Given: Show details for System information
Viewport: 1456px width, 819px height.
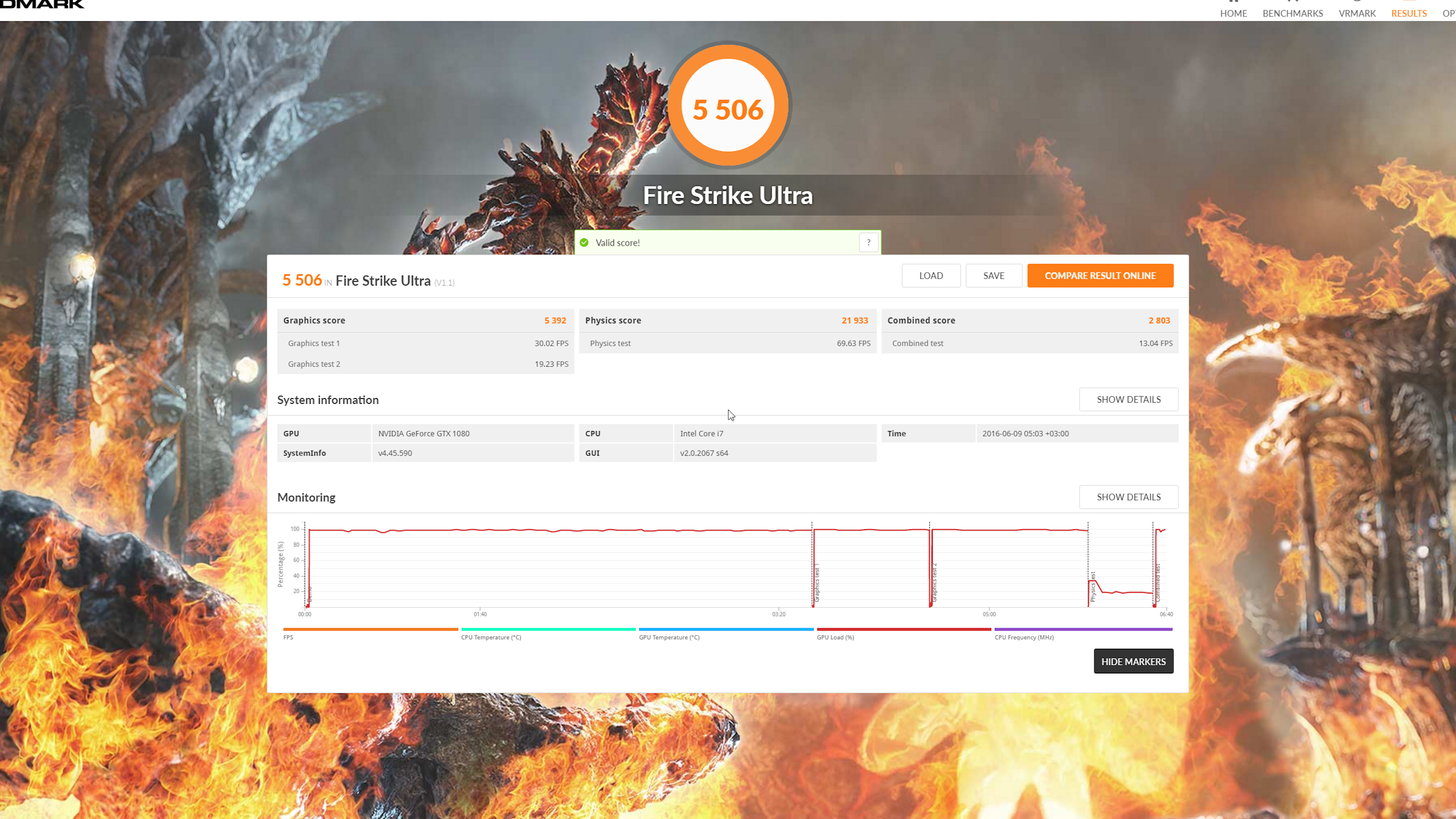Looking at the screenshot, I should tap(1128, 399).
